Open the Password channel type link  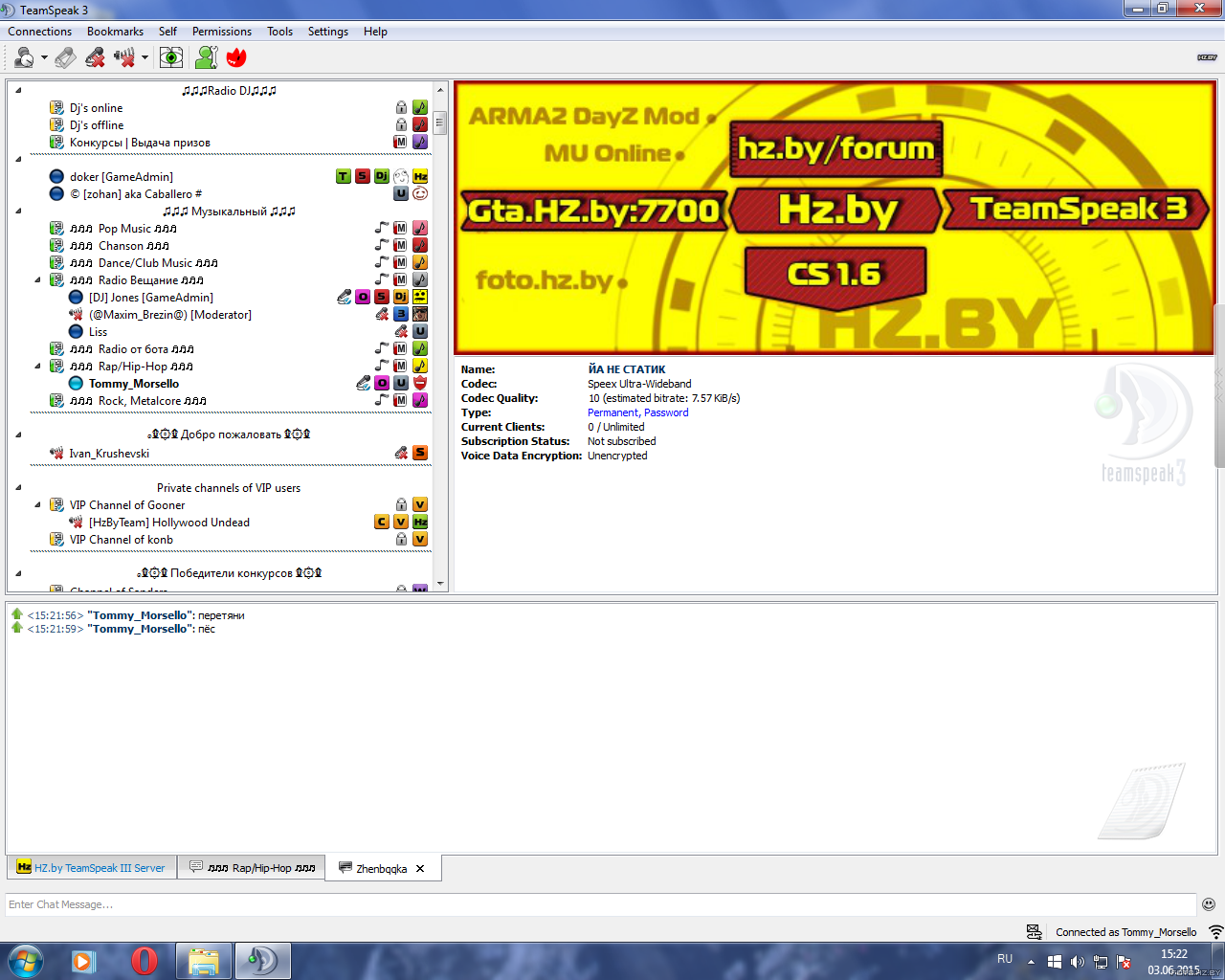(666, 412)
